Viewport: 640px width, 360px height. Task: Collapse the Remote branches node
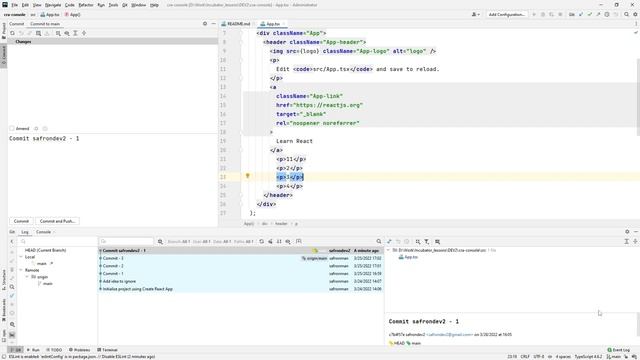(x=21, y=270)
